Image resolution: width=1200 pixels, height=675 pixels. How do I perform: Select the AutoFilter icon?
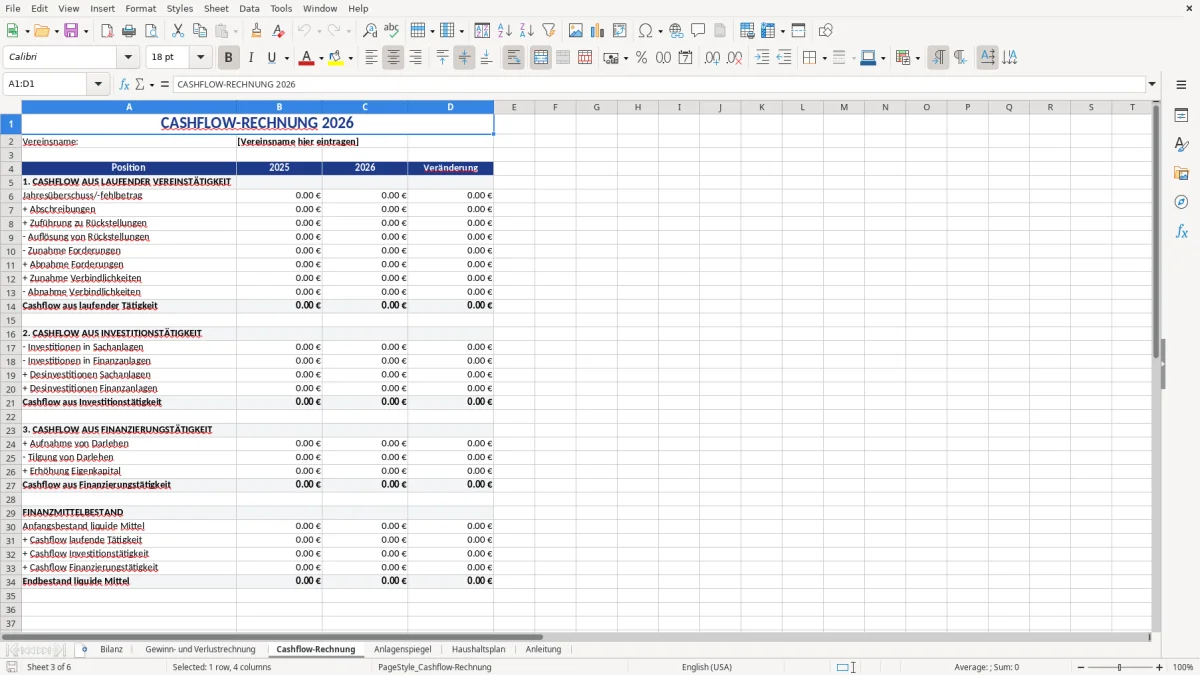[548, 30]
